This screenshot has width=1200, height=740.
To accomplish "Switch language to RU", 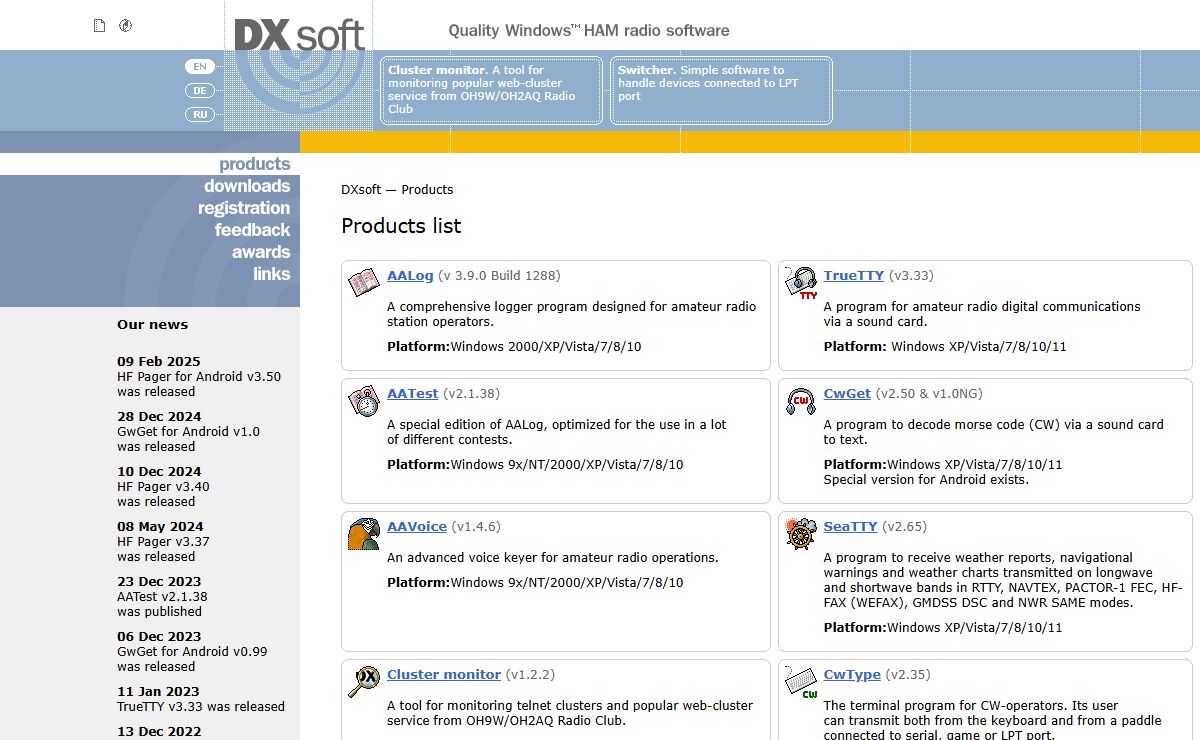I will coord(200,114).
